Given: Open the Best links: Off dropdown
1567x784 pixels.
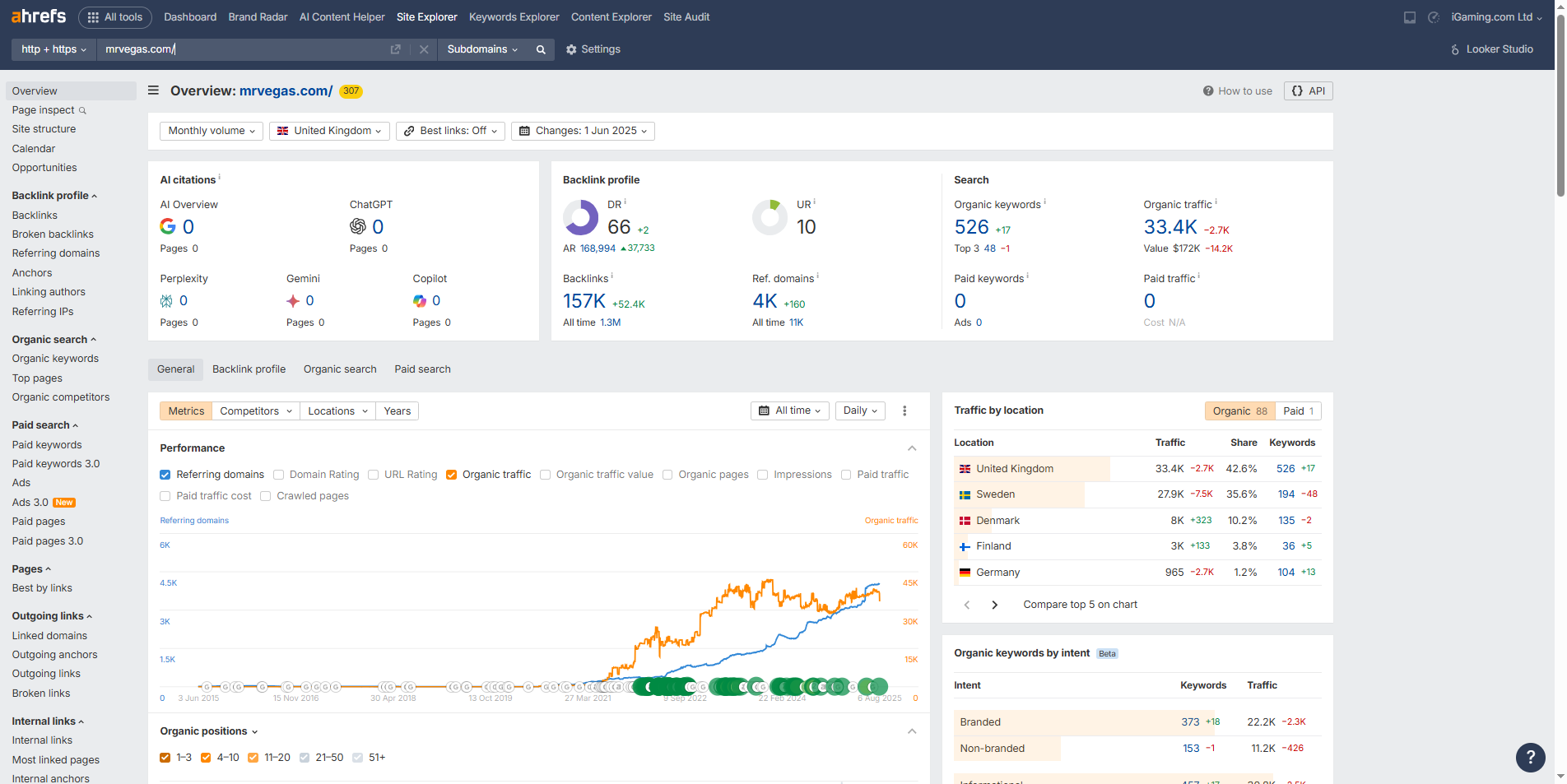Looking at the screenshot, I should click(x=450, y=131).
